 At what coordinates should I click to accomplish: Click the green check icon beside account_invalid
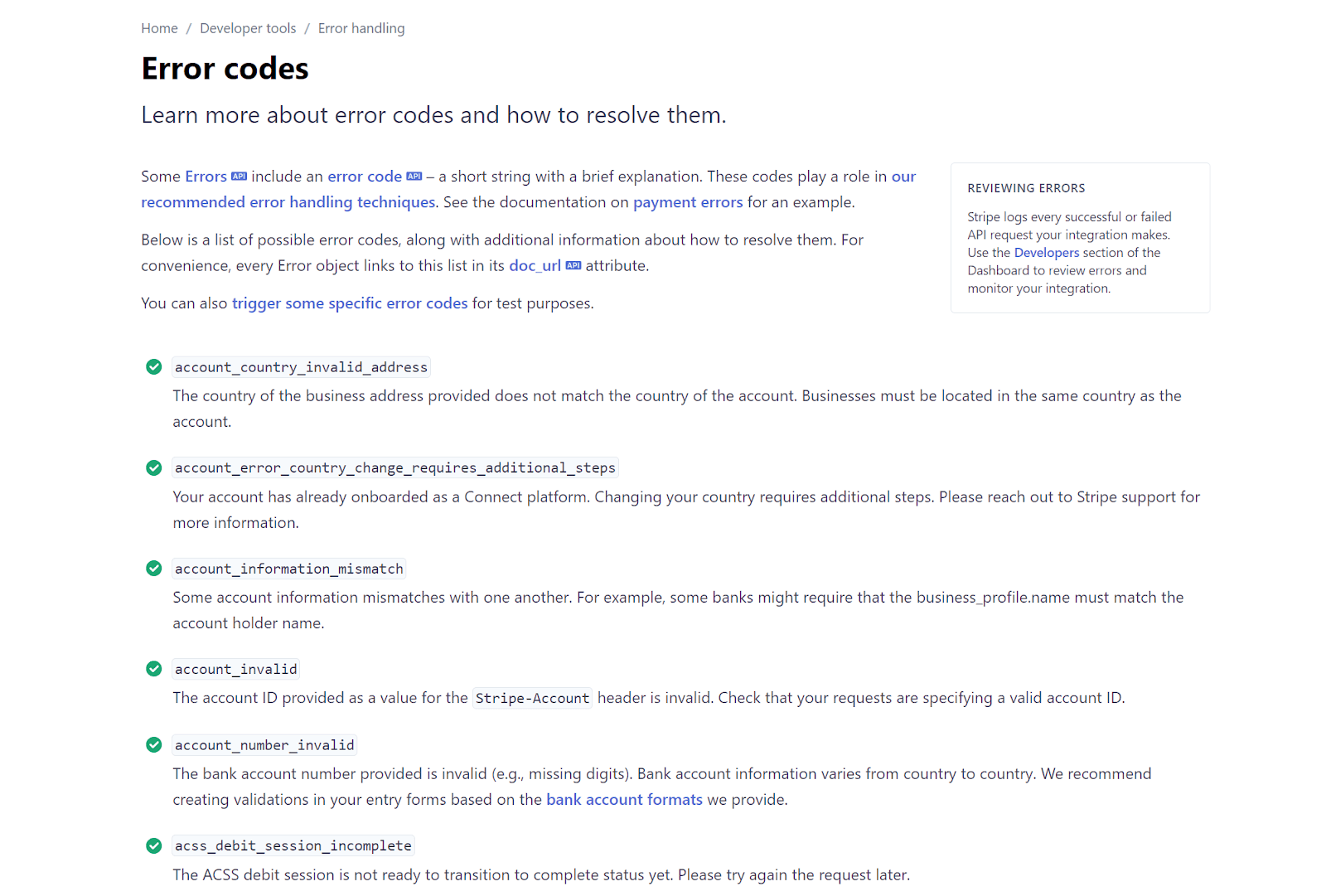click(153, 669)
